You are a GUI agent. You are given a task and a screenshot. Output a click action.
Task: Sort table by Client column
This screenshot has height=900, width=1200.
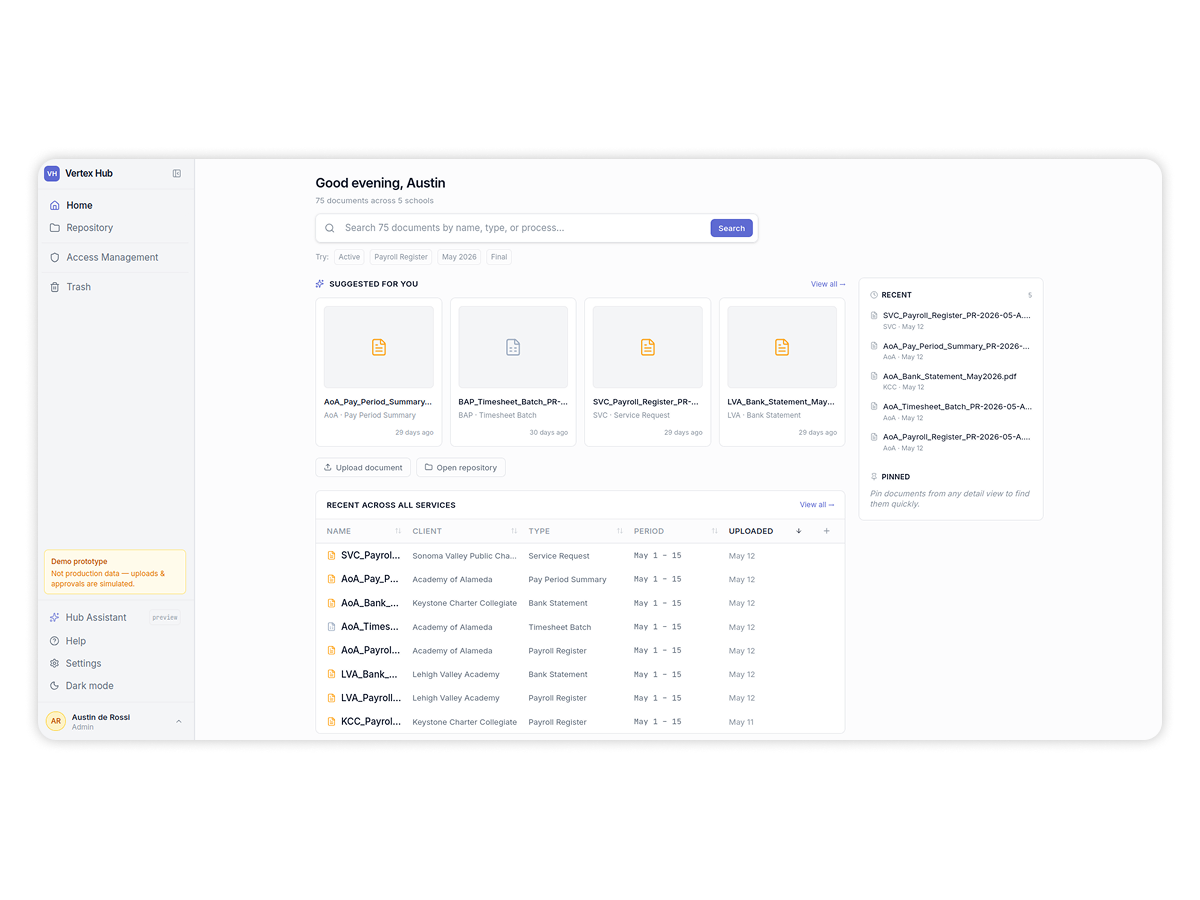click(x=465, y=531)
